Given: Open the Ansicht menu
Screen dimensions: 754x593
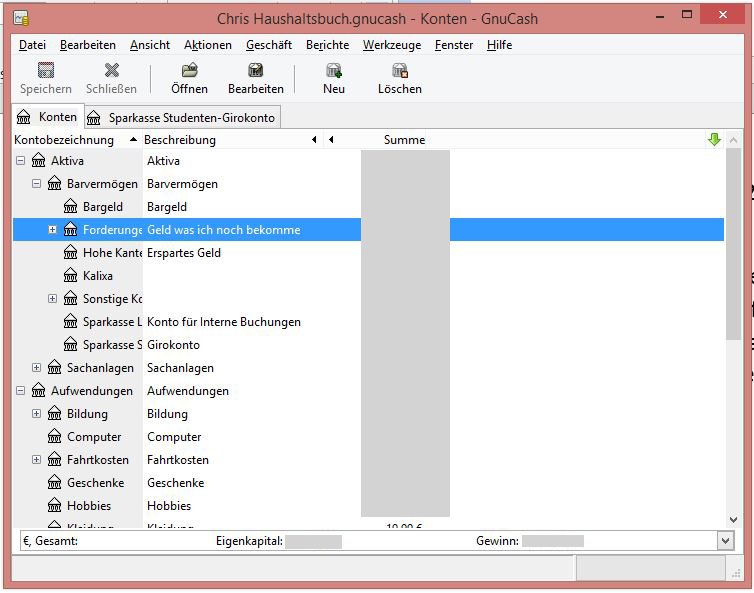Looking at the screenshot, I should click(150, 45).
